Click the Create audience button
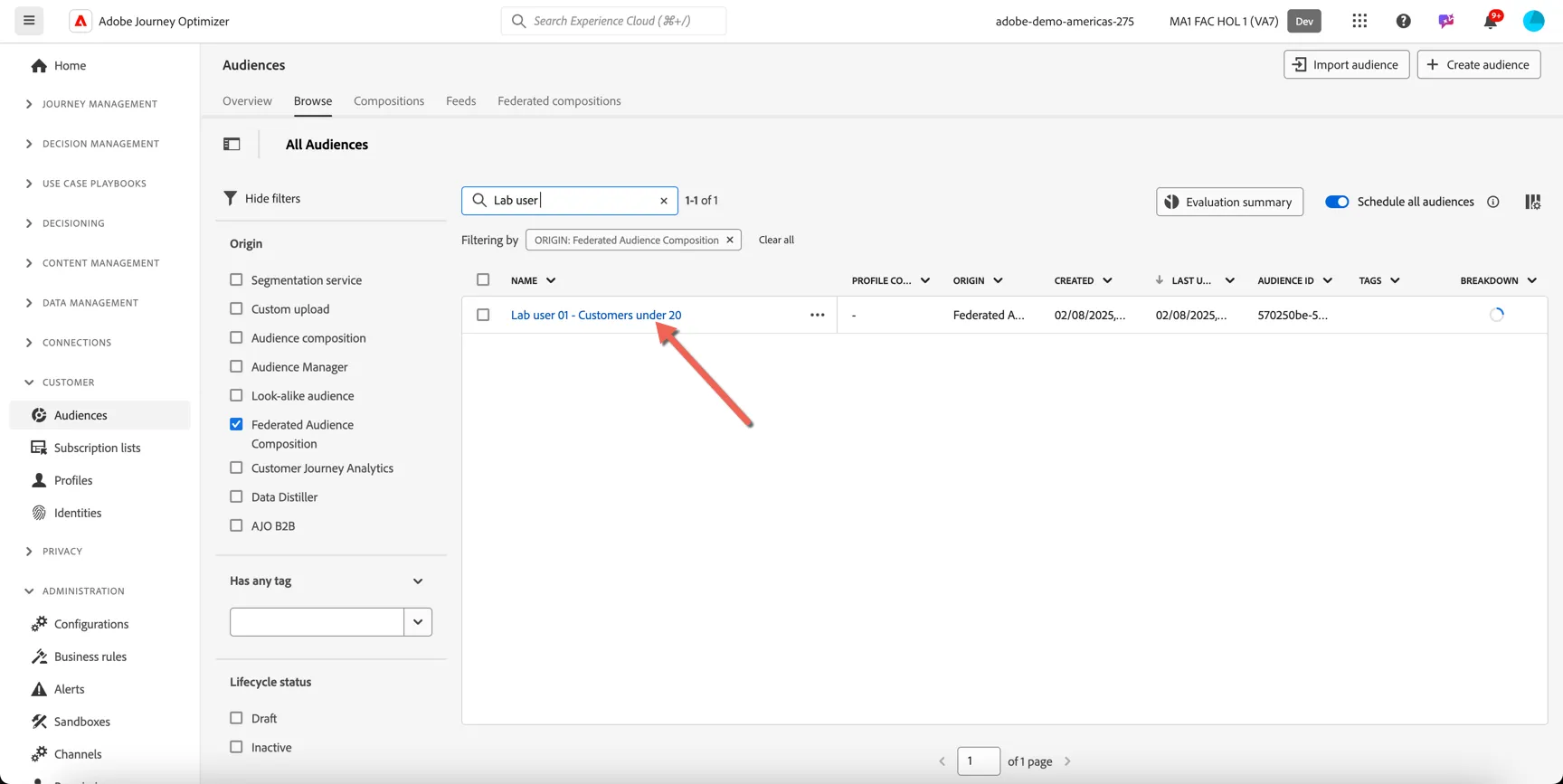 (x=1478, y=64)
